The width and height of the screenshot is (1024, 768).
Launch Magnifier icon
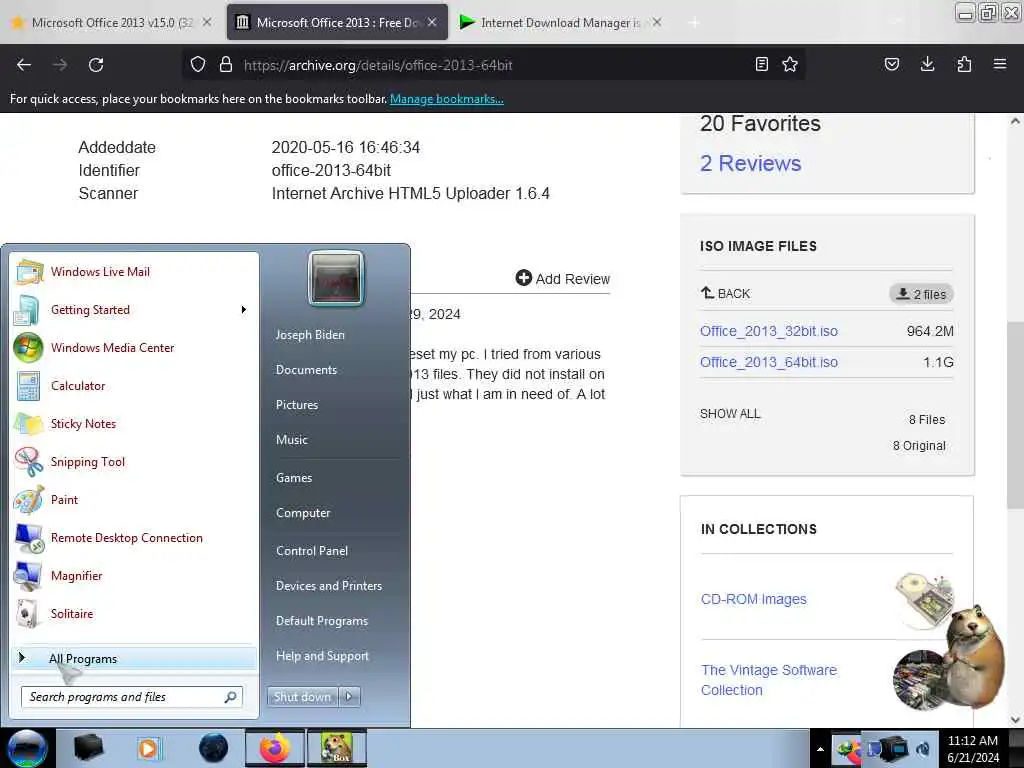pos(28,576)
